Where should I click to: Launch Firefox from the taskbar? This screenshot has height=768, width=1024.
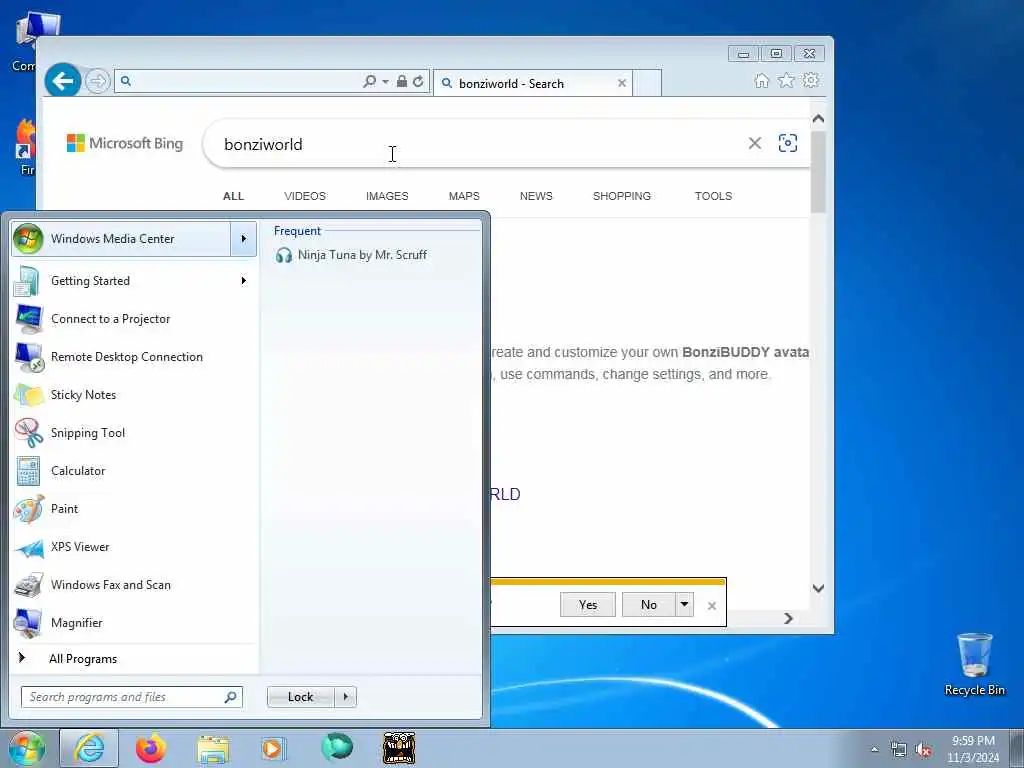click(x=151, y=748)
